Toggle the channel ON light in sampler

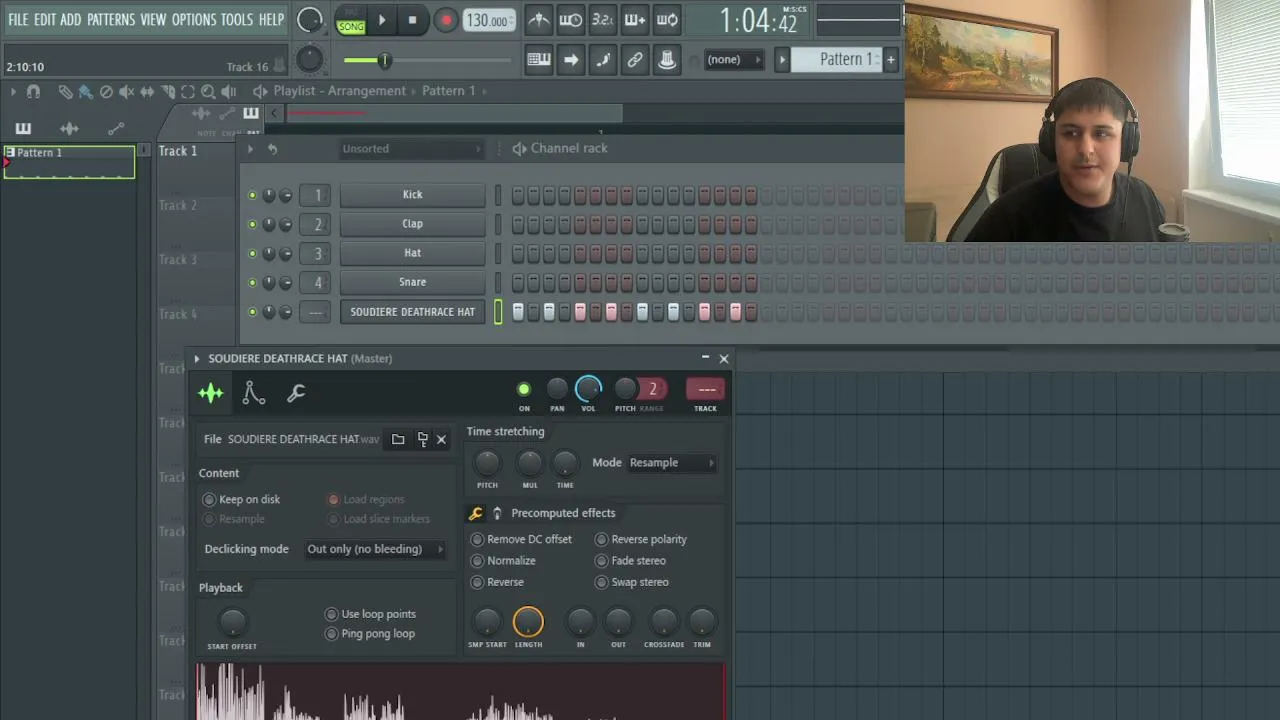tap(524, 389)
